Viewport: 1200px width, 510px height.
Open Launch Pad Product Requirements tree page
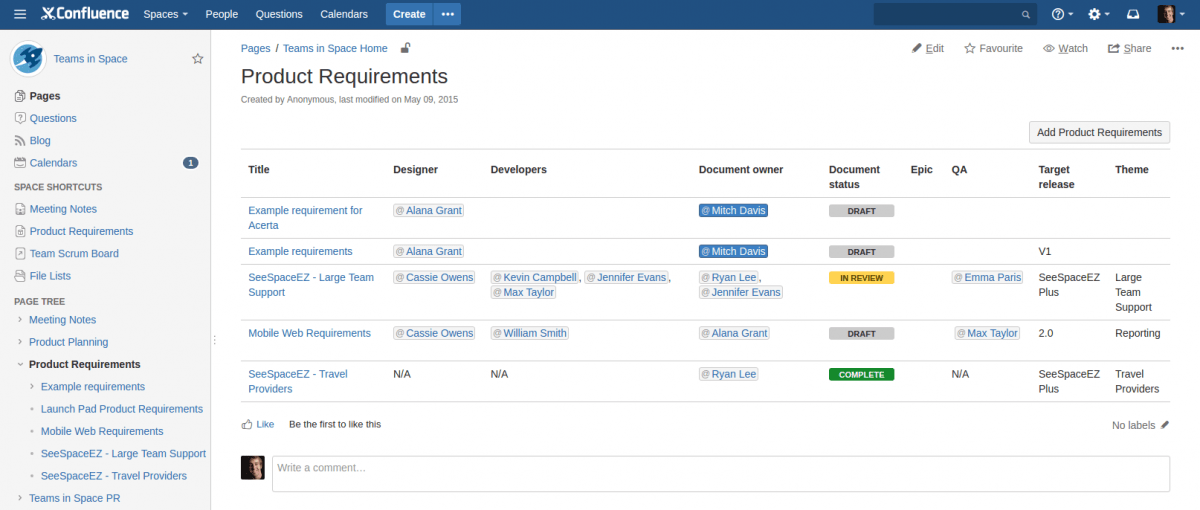(x=122, y=409)
